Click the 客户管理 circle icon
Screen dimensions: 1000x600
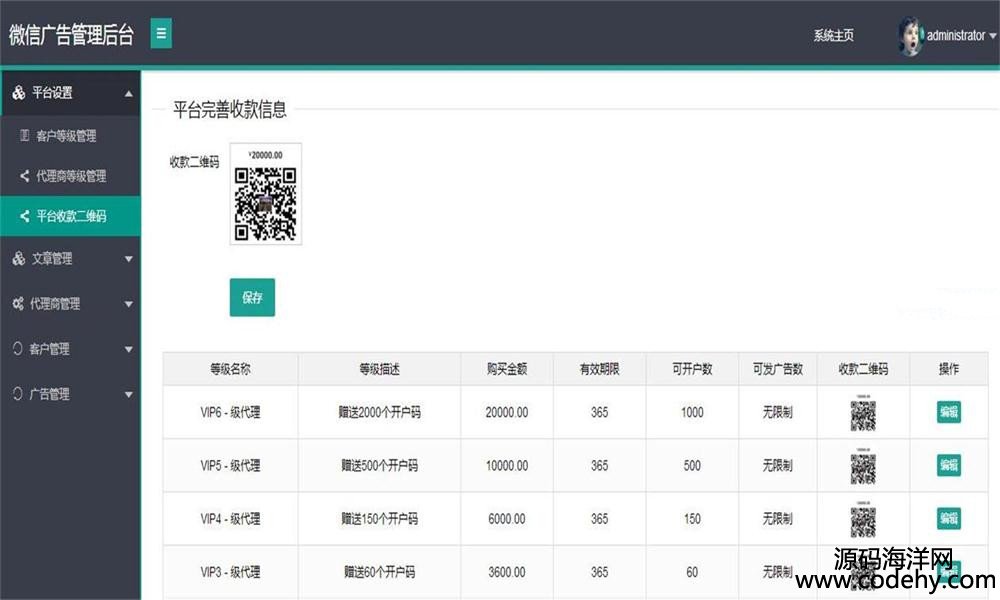18,349
